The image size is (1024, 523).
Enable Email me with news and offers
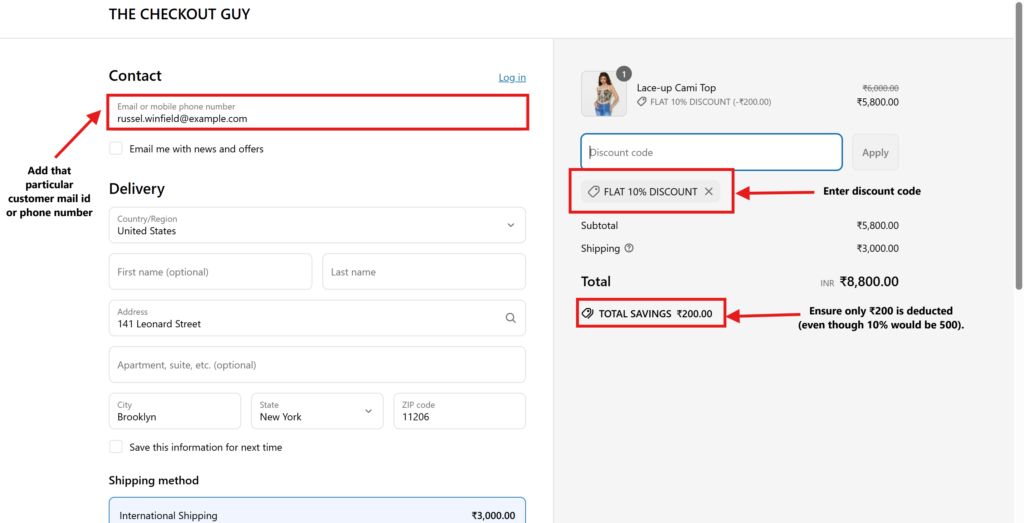click(116, 149)
